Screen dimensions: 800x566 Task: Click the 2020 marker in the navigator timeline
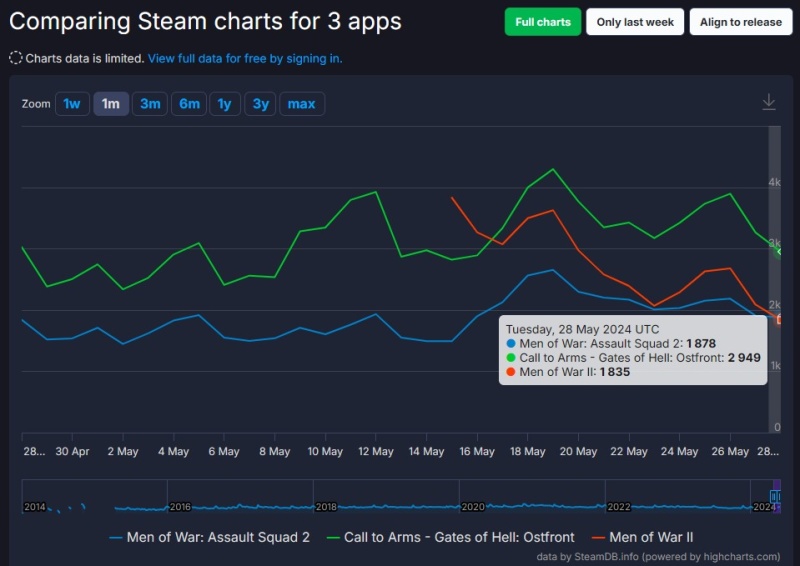pos(472,507)
